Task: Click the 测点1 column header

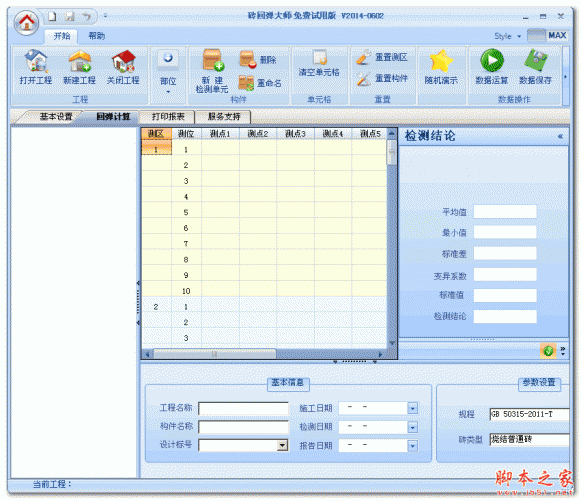Action: pyautogui.click(x=220, y=134)
